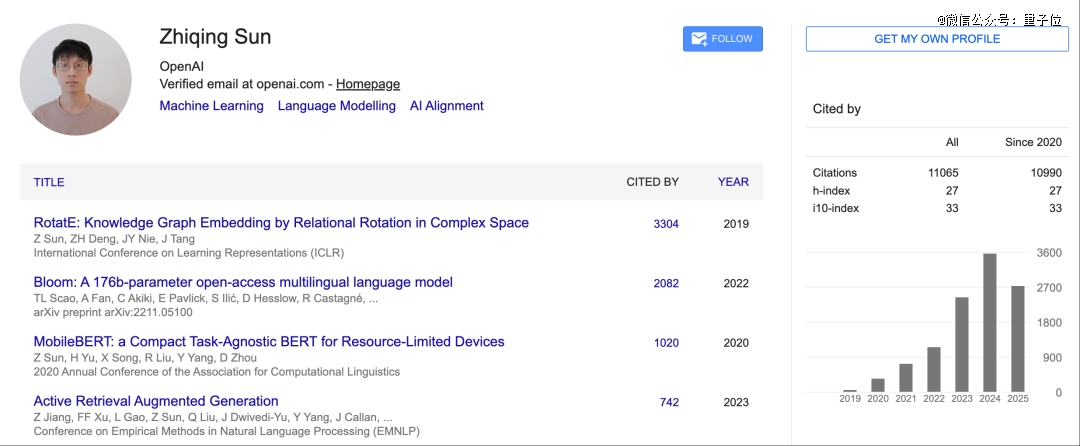
Task: Click the year 2019 for RotatE
Action: 736,224
